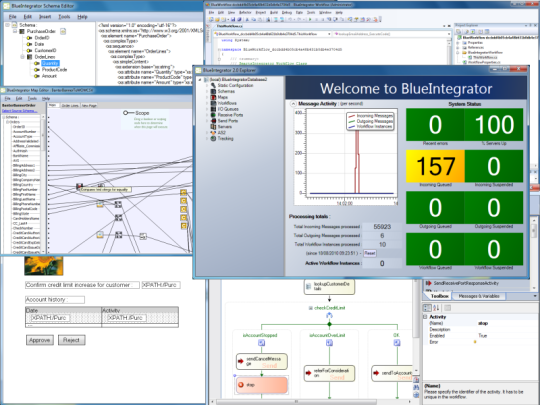Click the Account history text field
Viewport: 540px width, 405px height.
pos(55,300)
